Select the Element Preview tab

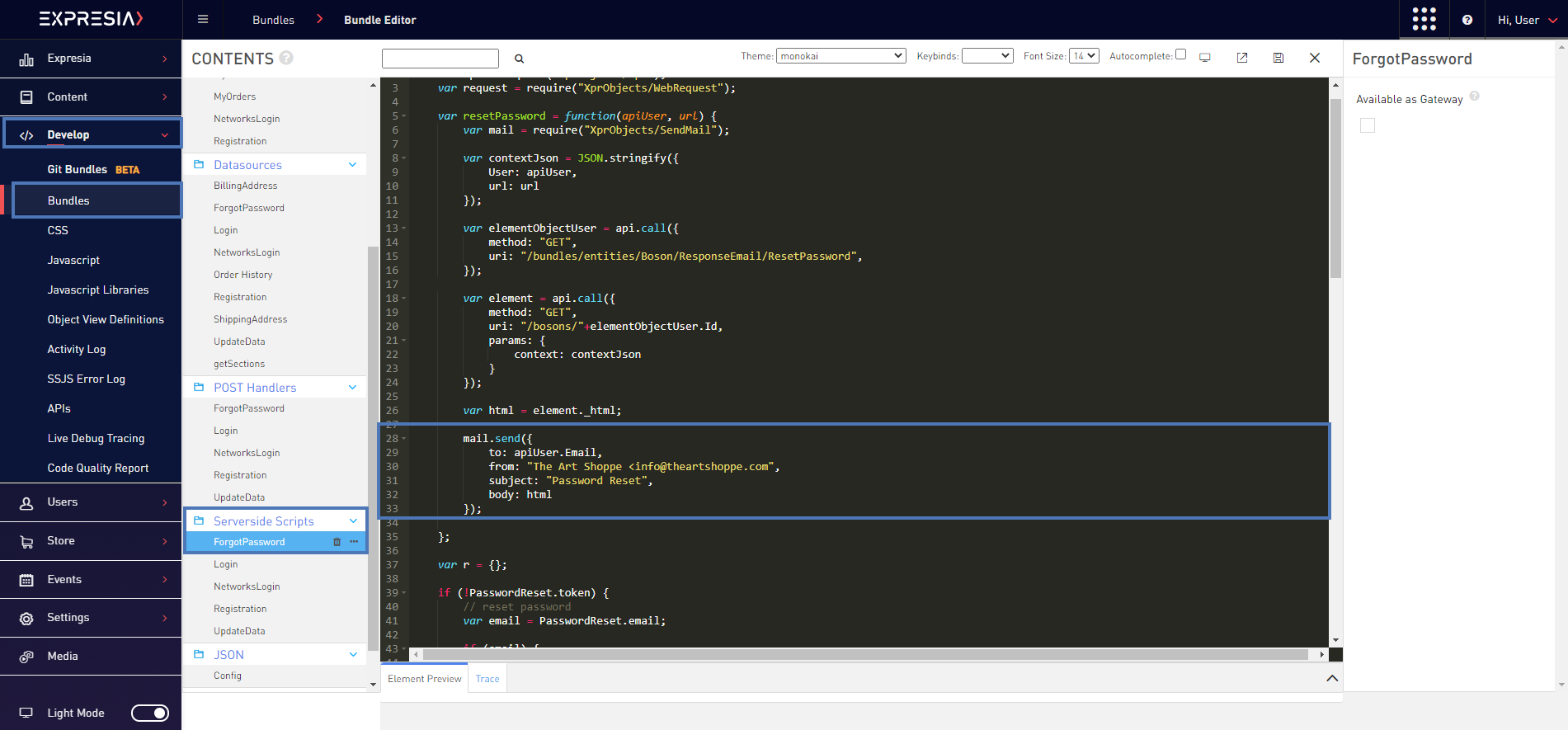(x=425, y=679)
